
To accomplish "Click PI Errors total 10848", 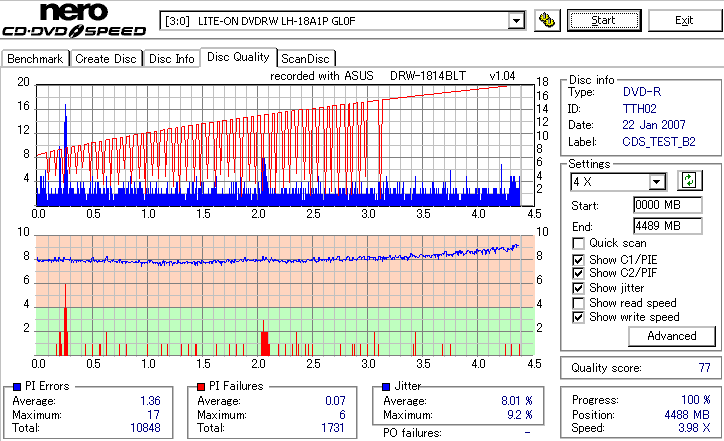I will (x=145, y=428).
